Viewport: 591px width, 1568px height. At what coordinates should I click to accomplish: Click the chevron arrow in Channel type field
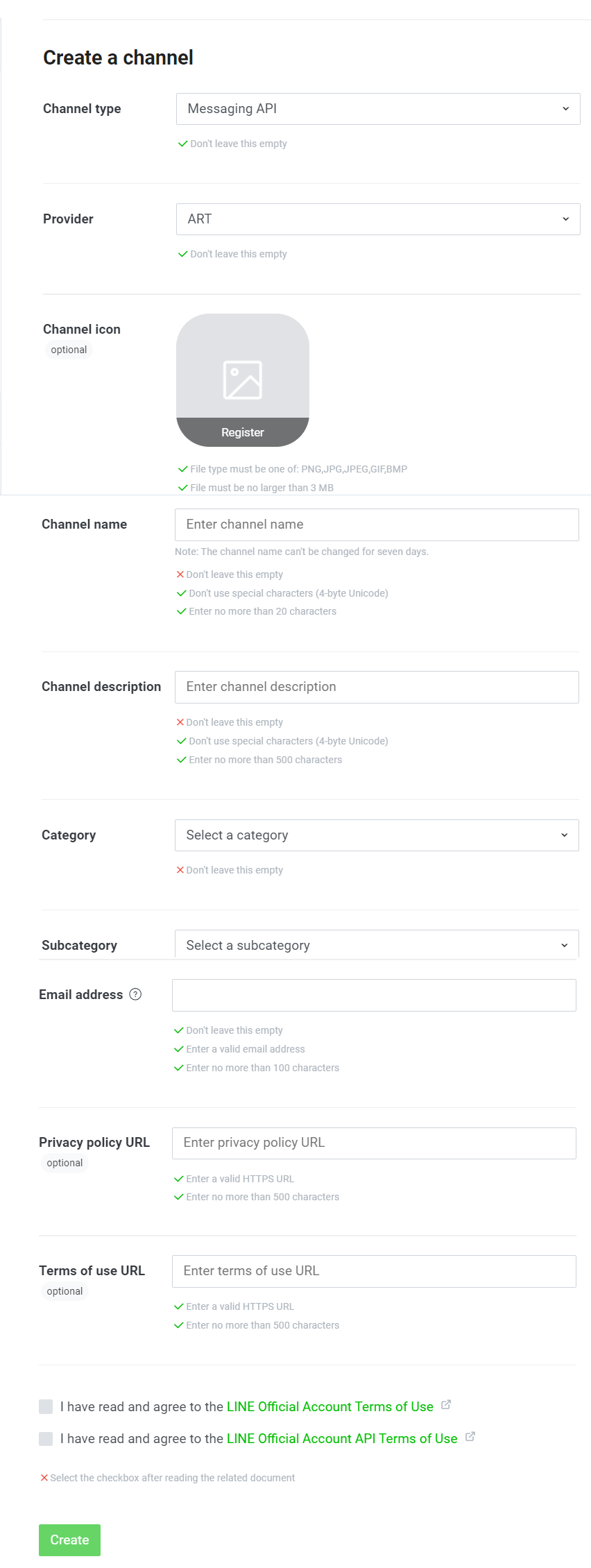tap(565, 109)
